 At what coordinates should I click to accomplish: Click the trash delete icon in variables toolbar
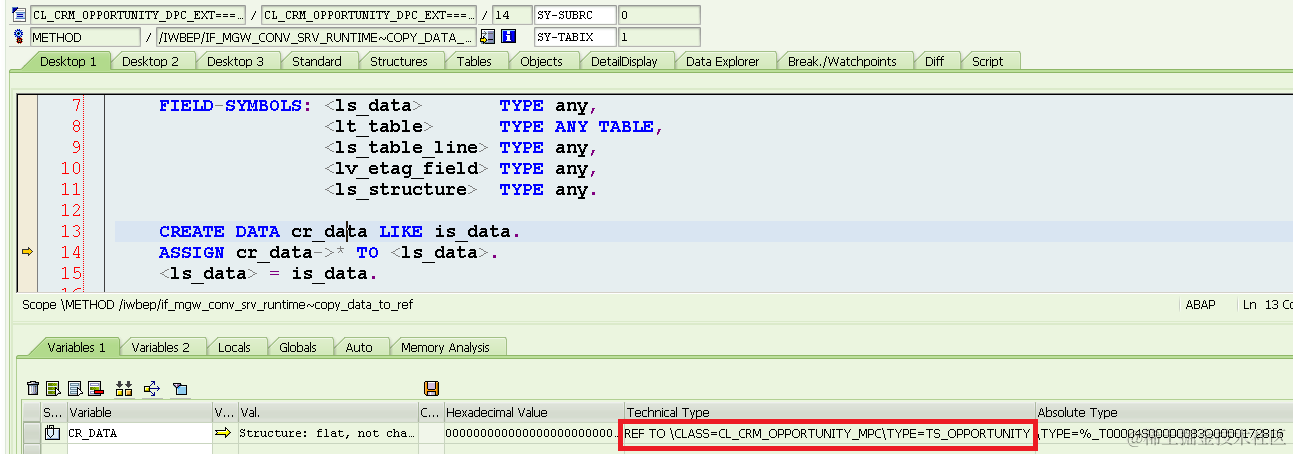click(x=33, y=388)
